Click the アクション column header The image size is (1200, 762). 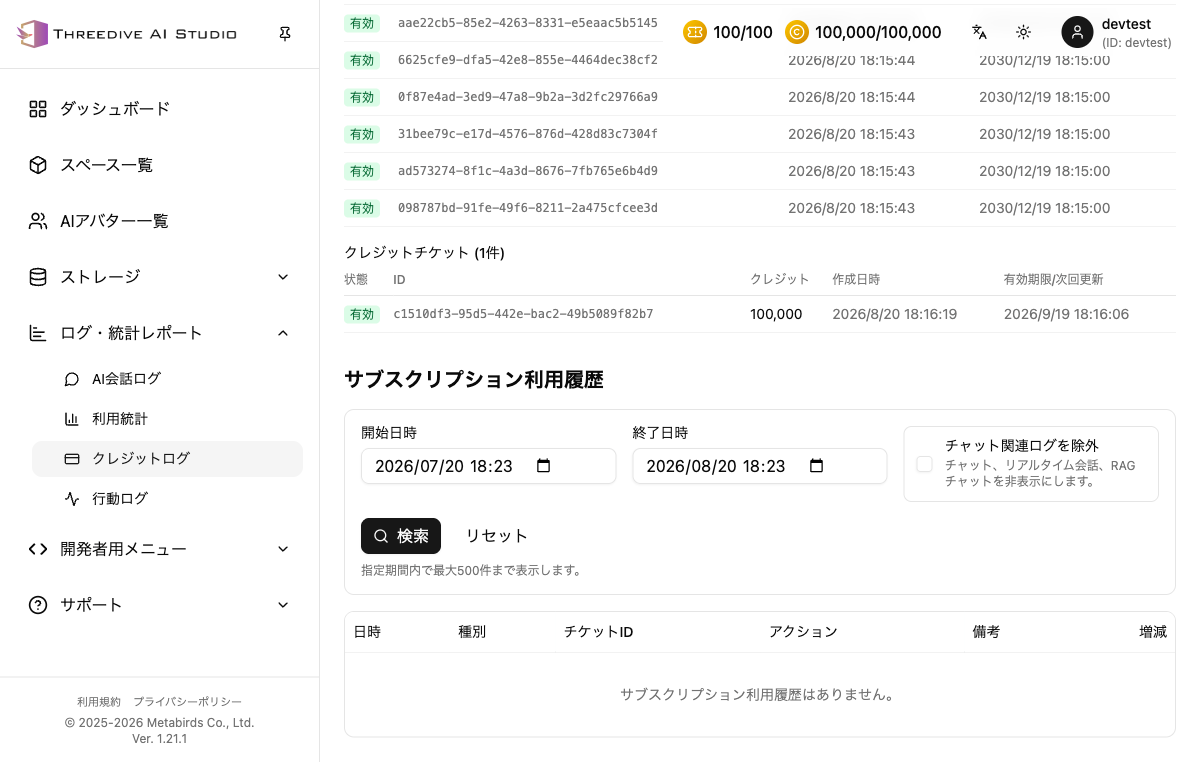coord(803,632)
